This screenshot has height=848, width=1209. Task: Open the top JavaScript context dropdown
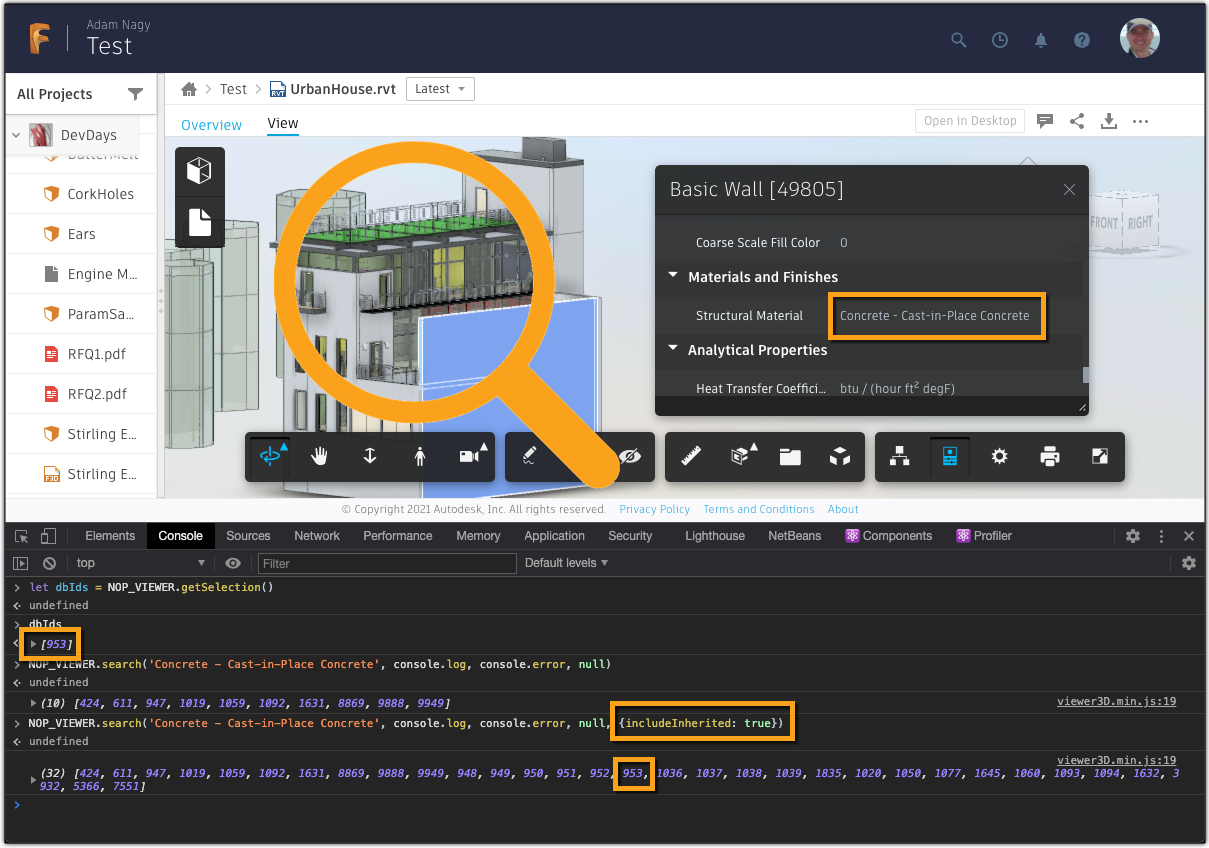coord(141,563)
